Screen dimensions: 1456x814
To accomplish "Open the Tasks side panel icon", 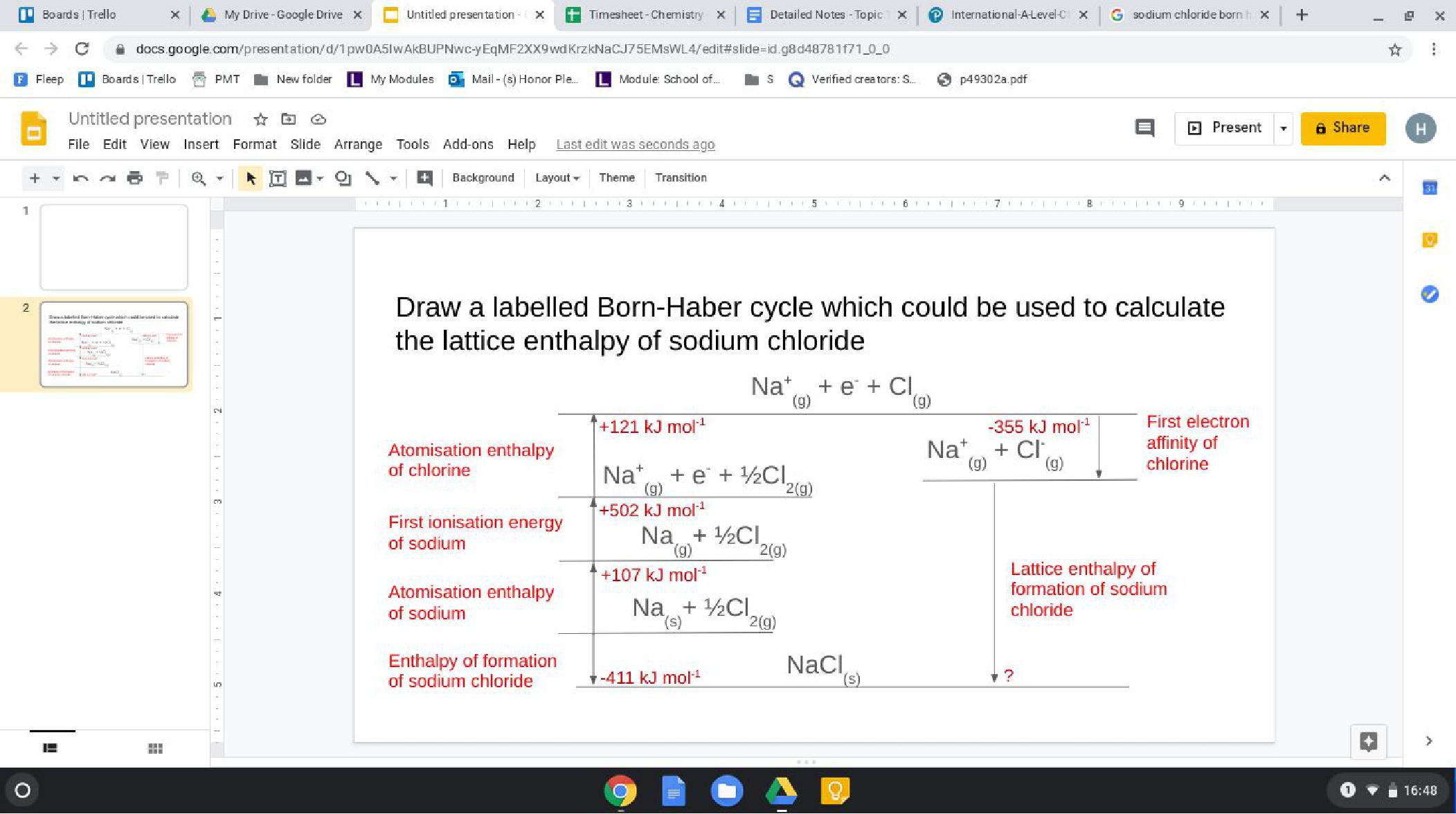I will (1429, 294).
